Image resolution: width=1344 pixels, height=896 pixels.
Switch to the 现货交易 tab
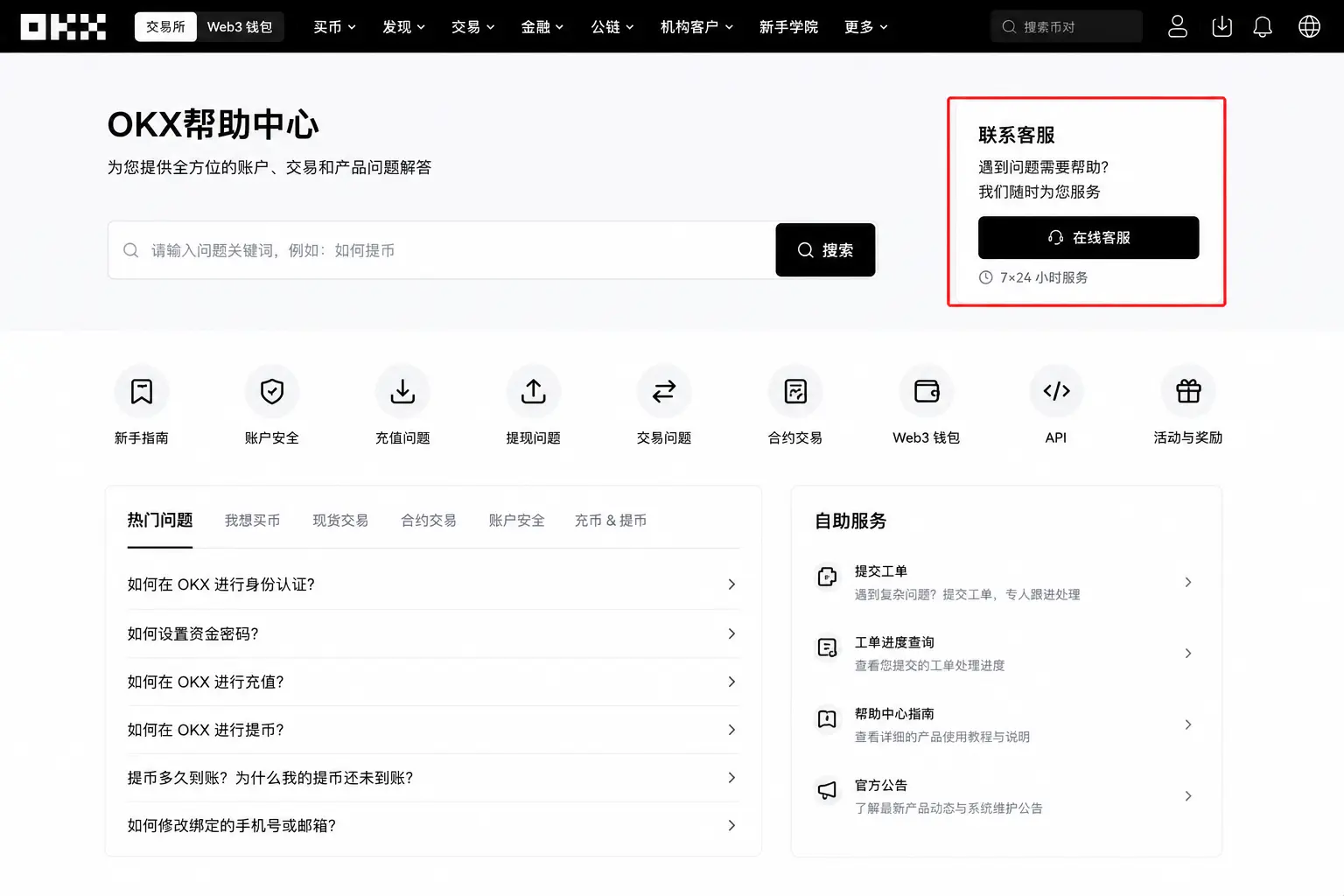(340, 521)
